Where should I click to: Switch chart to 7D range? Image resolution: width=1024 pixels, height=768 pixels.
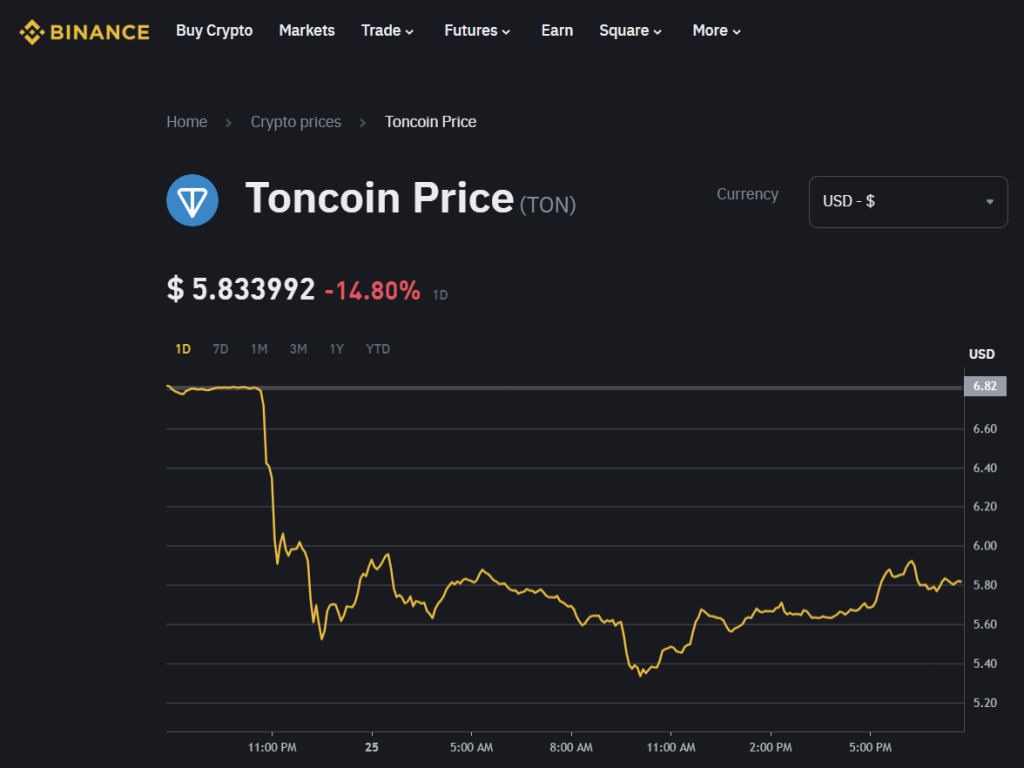point(221,349)
